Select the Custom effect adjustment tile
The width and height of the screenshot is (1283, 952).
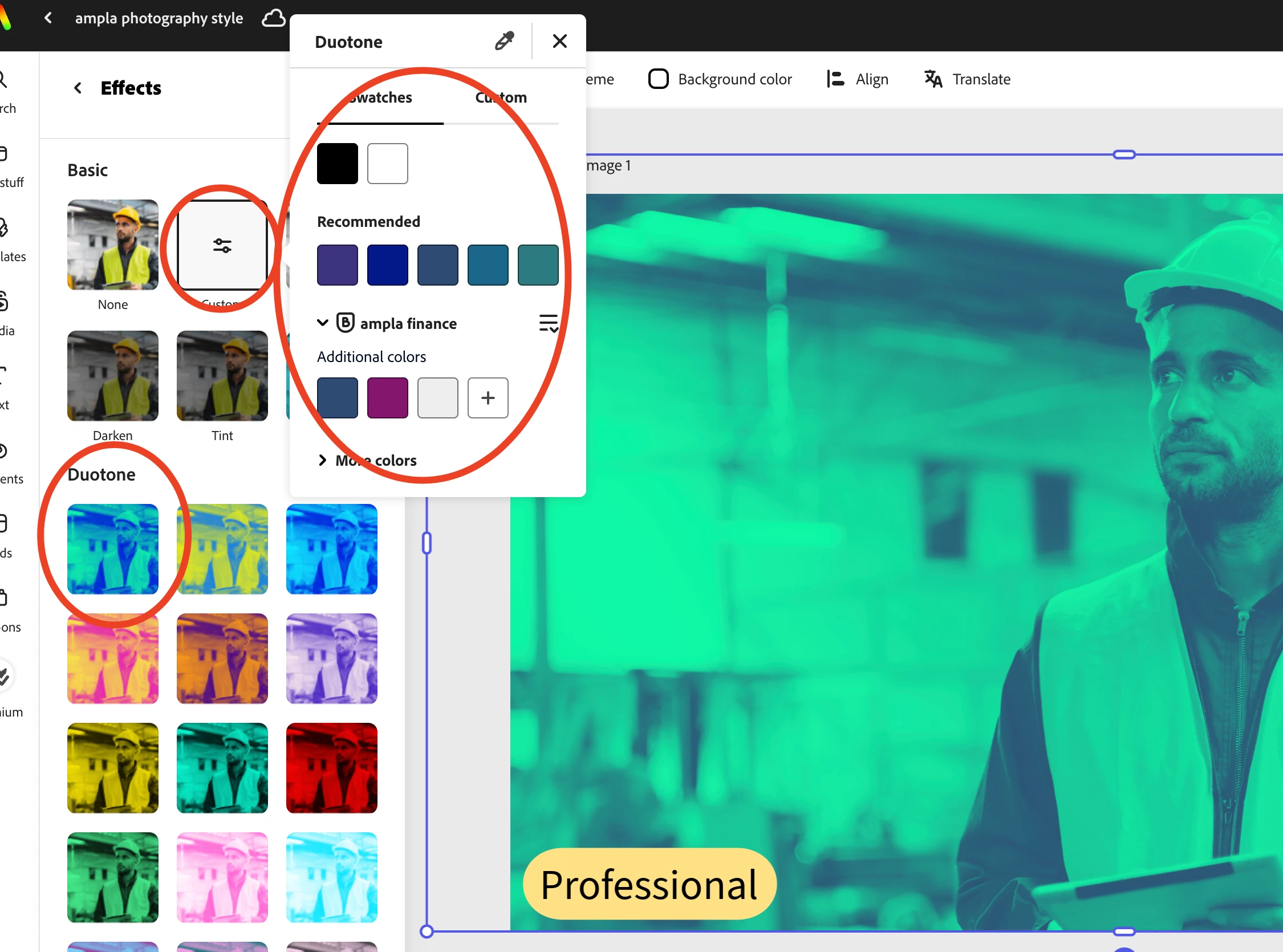pos(222,245)
